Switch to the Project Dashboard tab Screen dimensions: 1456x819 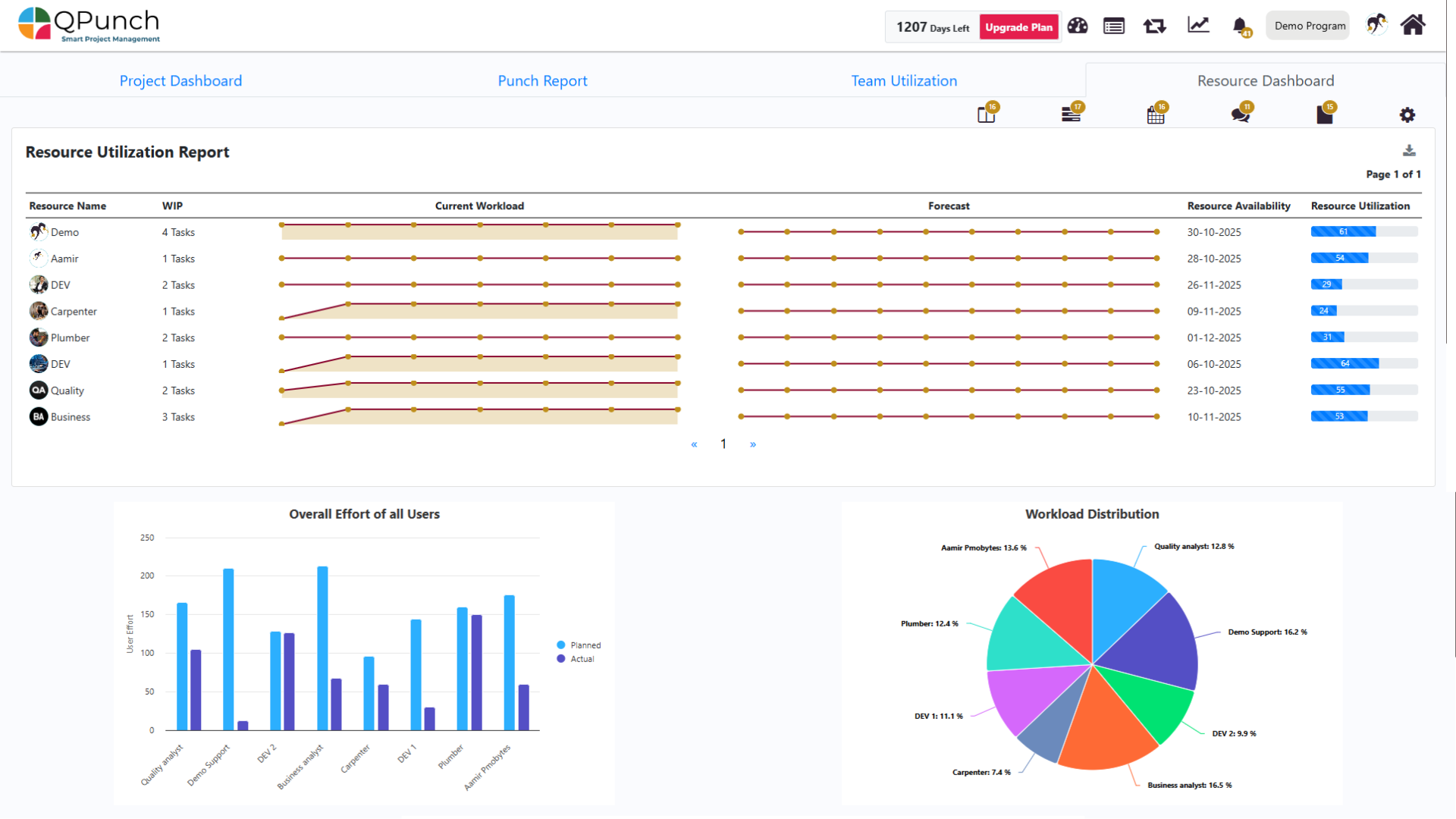pyautogui.click(x=180, y=81)
